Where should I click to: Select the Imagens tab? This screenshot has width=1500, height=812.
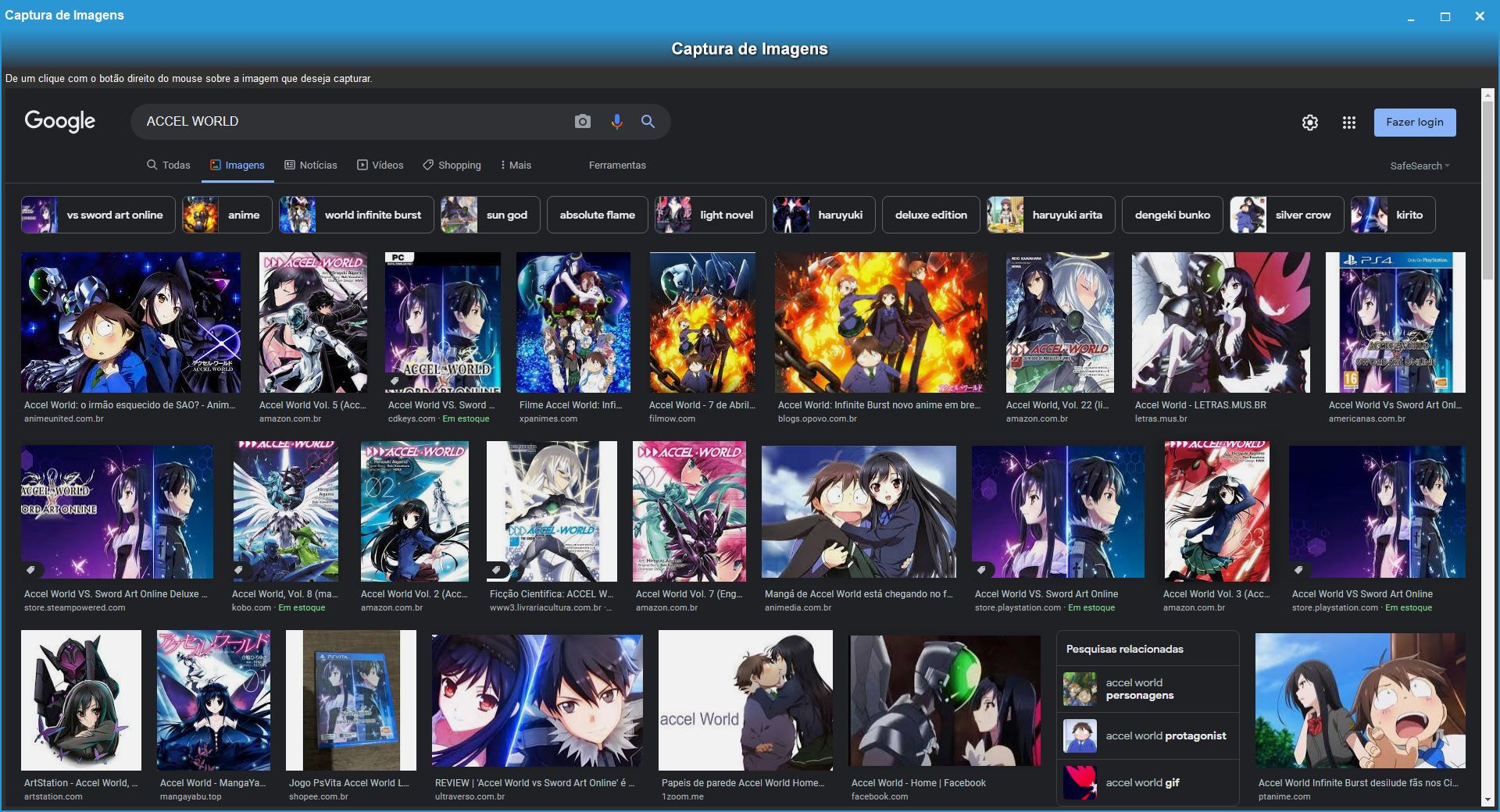click(237, 166)
